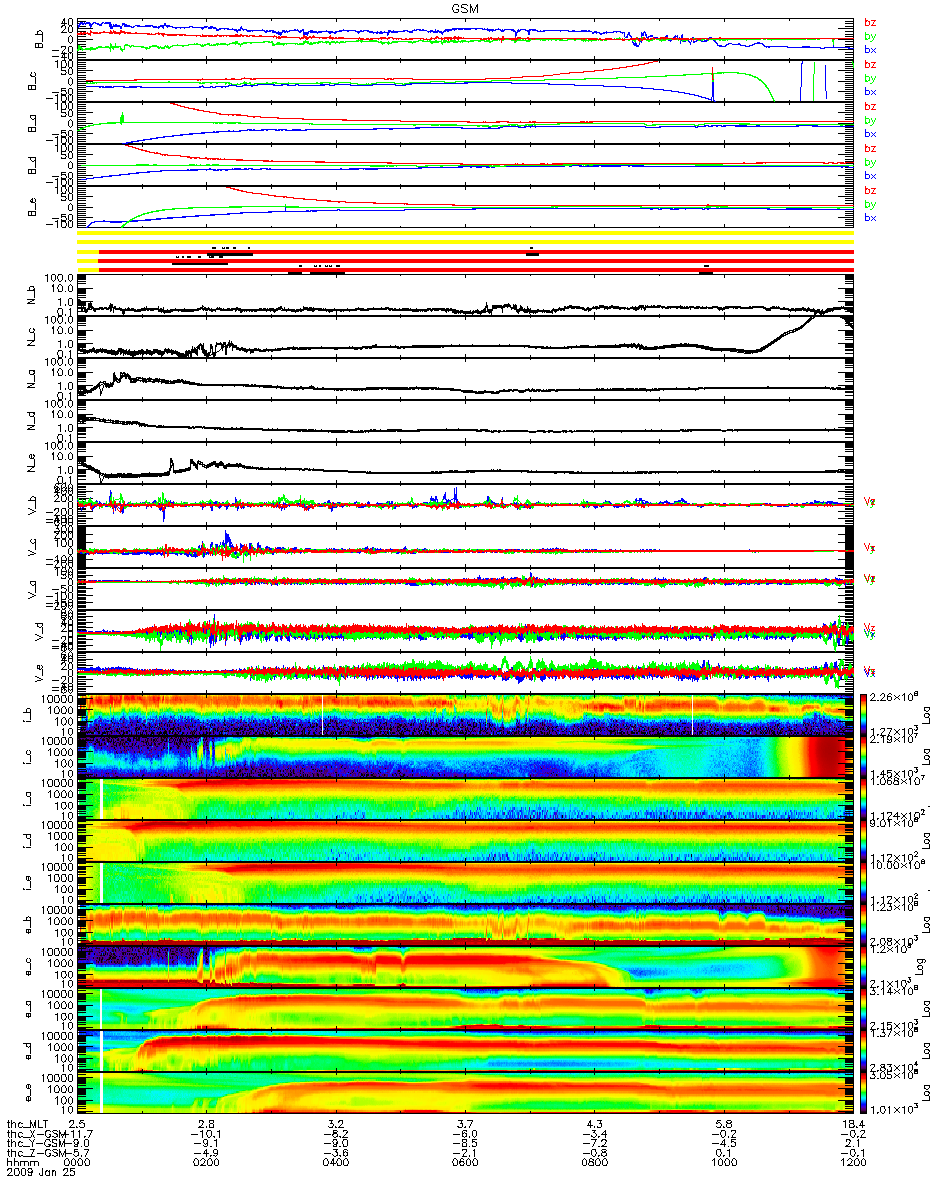Click the by legend of B_d panel
Viewport: 930px width, 1200px height.
869,162
